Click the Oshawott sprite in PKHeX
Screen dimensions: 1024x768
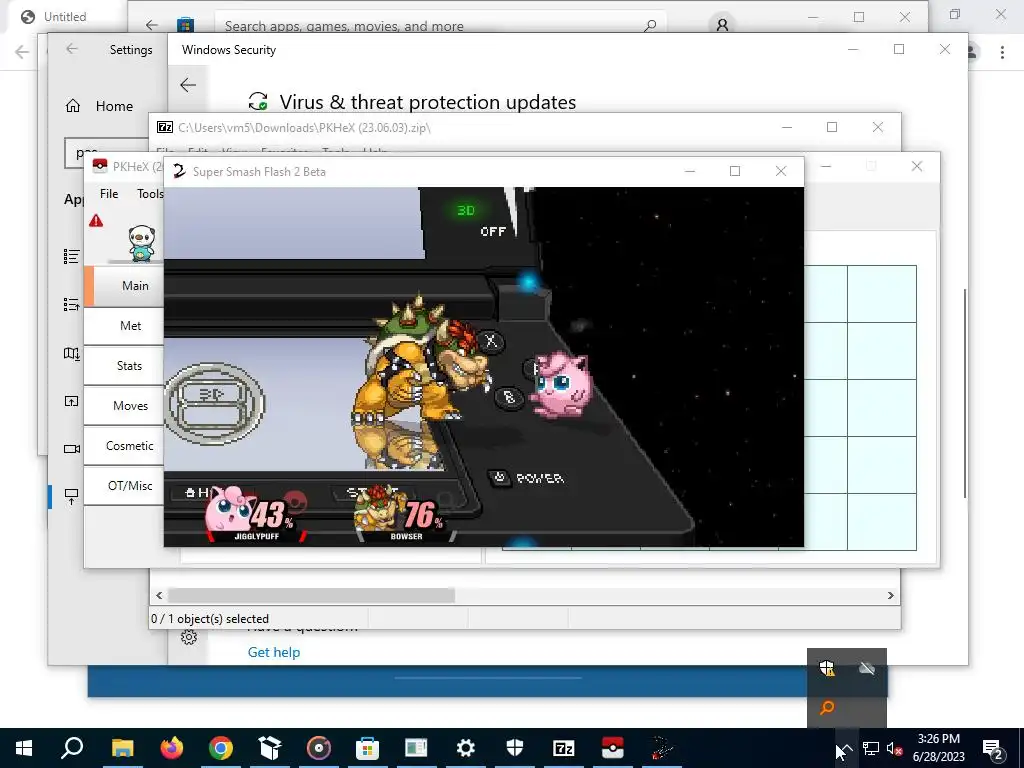142,243
